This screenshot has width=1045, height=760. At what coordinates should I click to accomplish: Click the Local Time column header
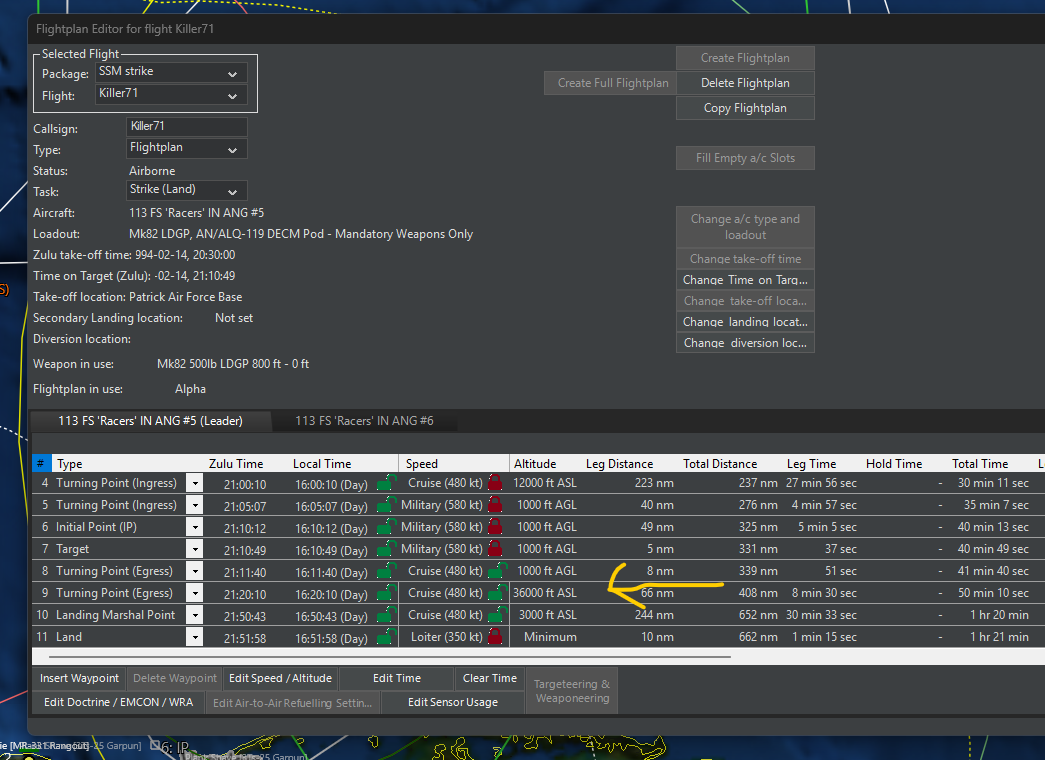[x=322, y=463]
